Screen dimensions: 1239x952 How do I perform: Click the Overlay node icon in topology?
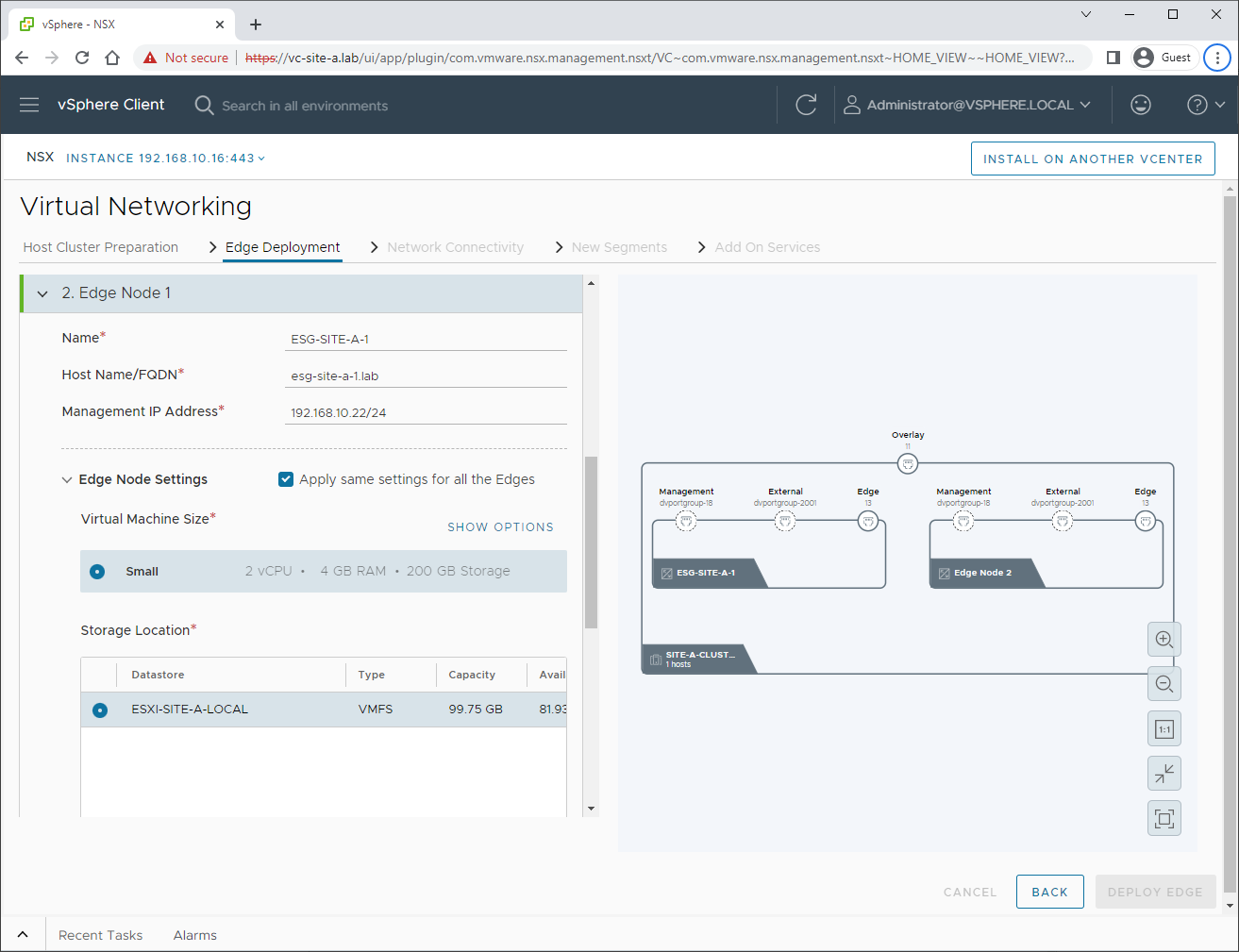(x=908, y=463)
